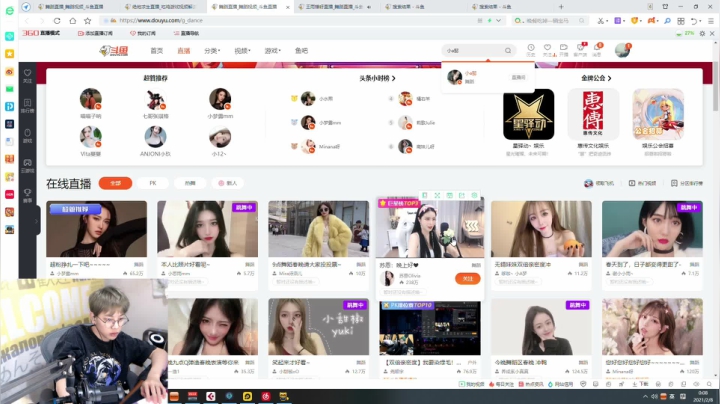Open the red NetEase music taskbar icon
The image size is (720, 404).
265,396
